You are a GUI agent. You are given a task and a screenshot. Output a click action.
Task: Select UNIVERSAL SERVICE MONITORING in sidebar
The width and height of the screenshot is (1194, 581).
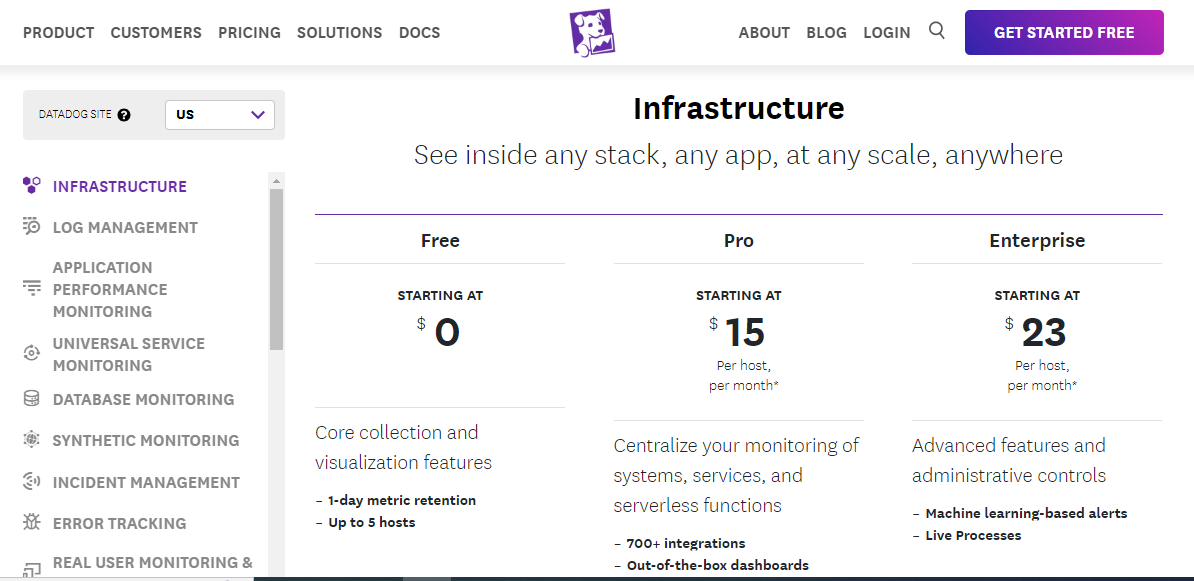click(129, 355)
